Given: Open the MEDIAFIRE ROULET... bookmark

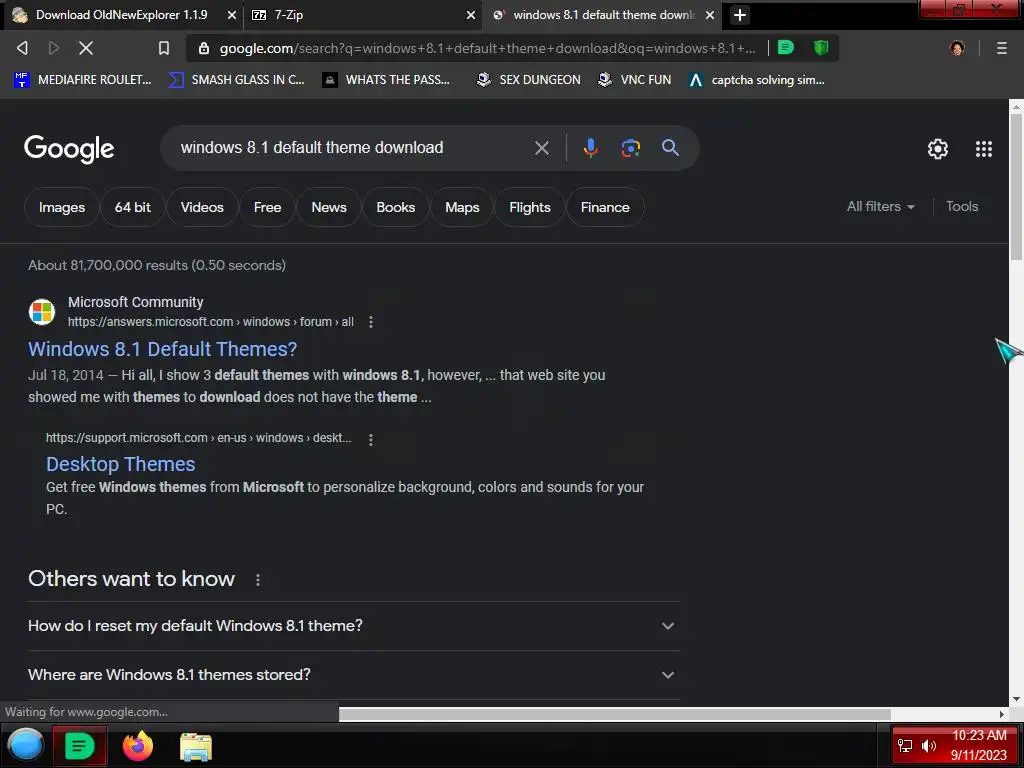Looking at the screenshot, I should [82, 80].
